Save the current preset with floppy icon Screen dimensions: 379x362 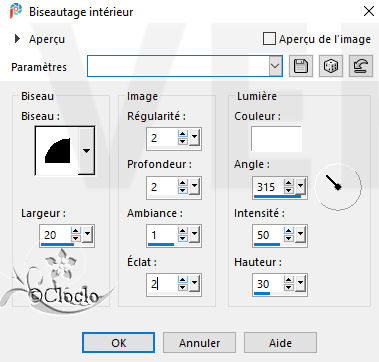click(x=301, y=66)
